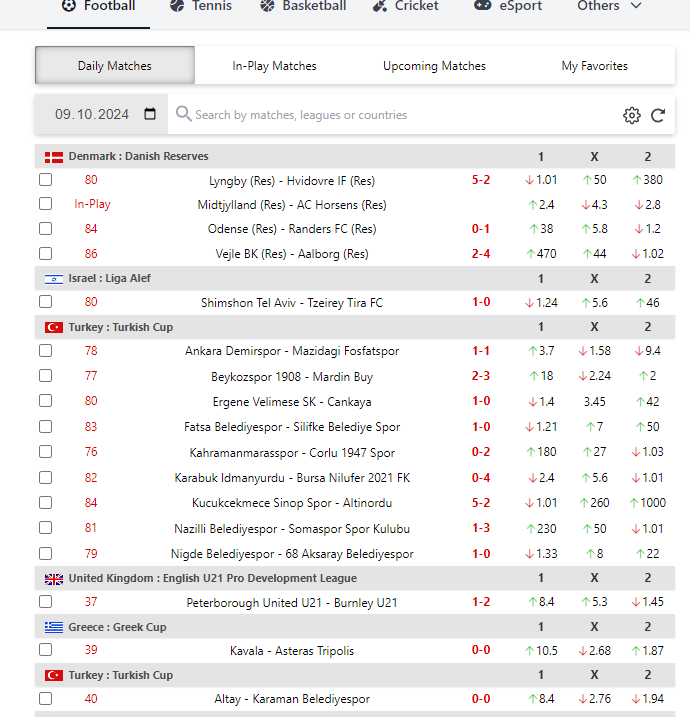This screenshot has height=717, width=690.
Task: Click the football icon in sports bar
Action: click(69, 5)
